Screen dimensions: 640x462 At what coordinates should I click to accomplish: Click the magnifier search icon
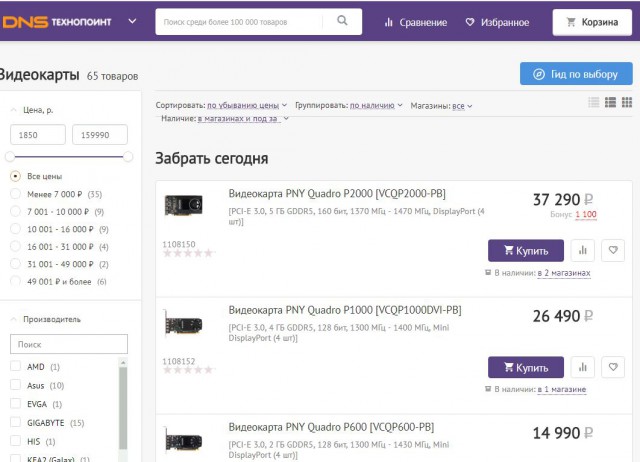342,21
